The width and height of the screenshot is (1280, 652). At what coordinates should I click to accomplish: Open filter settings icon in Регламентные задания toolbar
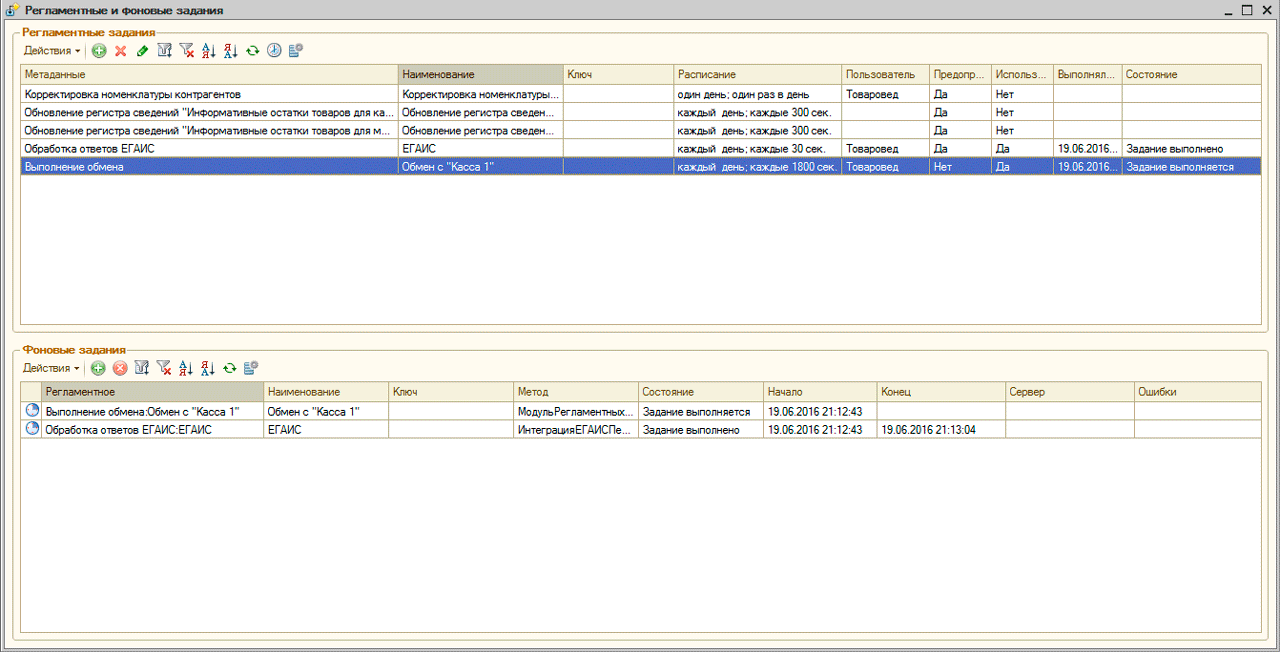tap(165, 50)
